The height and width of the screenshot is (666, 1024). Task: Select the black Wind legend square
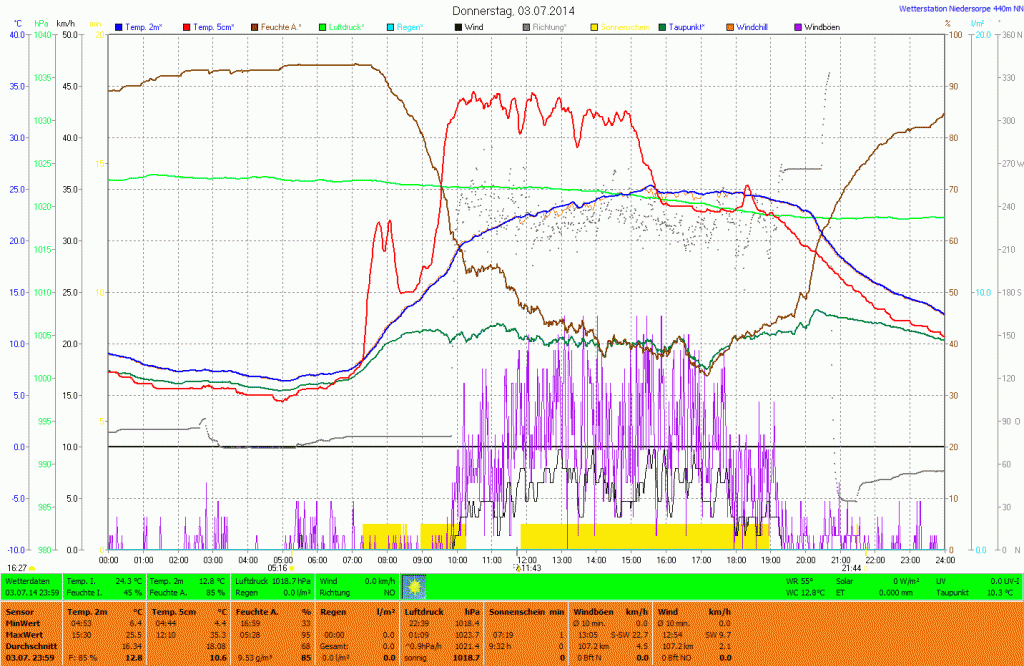point(458,27)
